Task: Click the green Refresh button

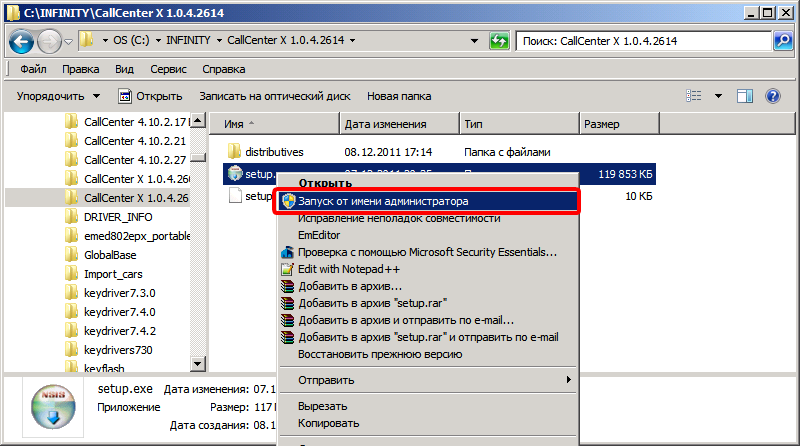Action: (499, 41)
